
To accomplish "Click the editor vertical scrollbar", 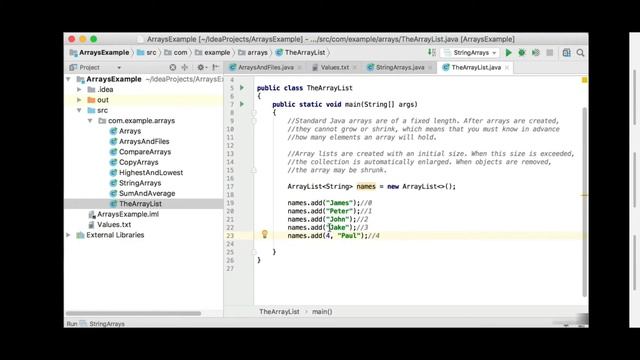I will tap(584, 202).
